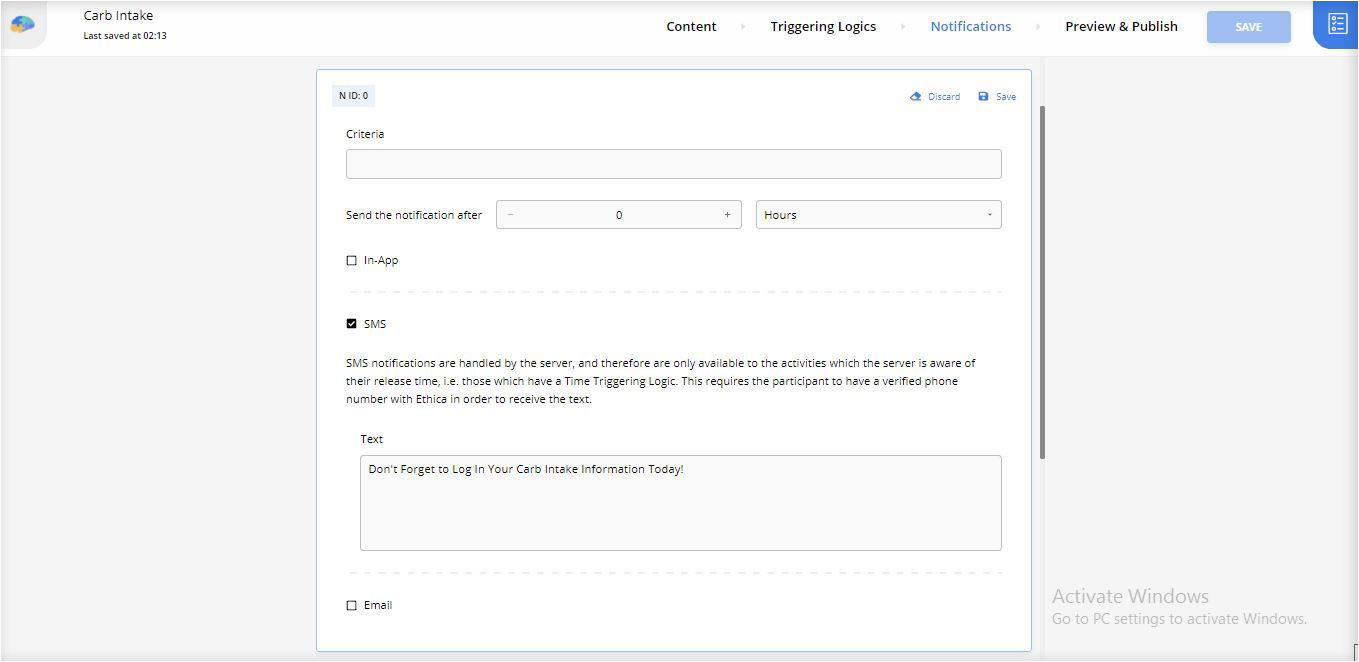
Task: Open the Hours time unit dropdown
Action: (877, 215)
